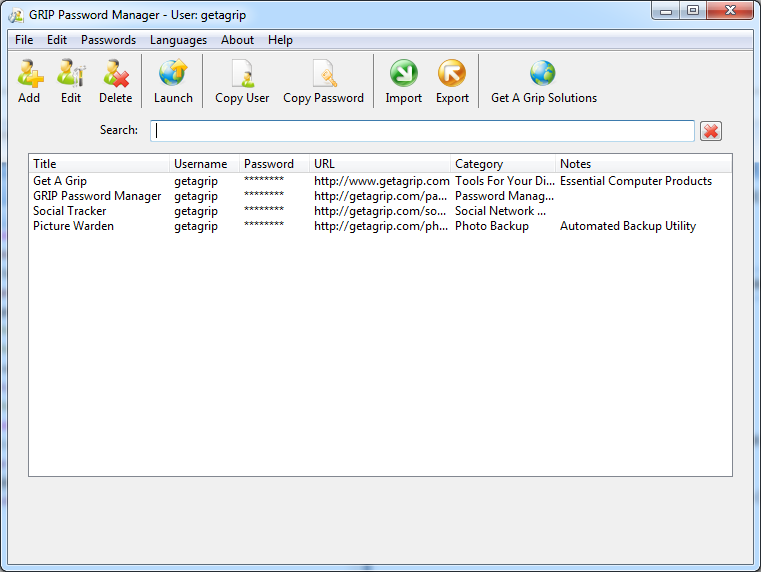Sort by the Category column header

pyautogui.click(x=503, y=163)
